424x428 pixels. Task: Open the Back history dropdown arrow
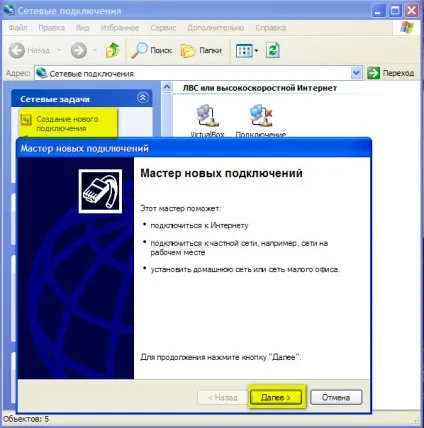coord(59,50)
